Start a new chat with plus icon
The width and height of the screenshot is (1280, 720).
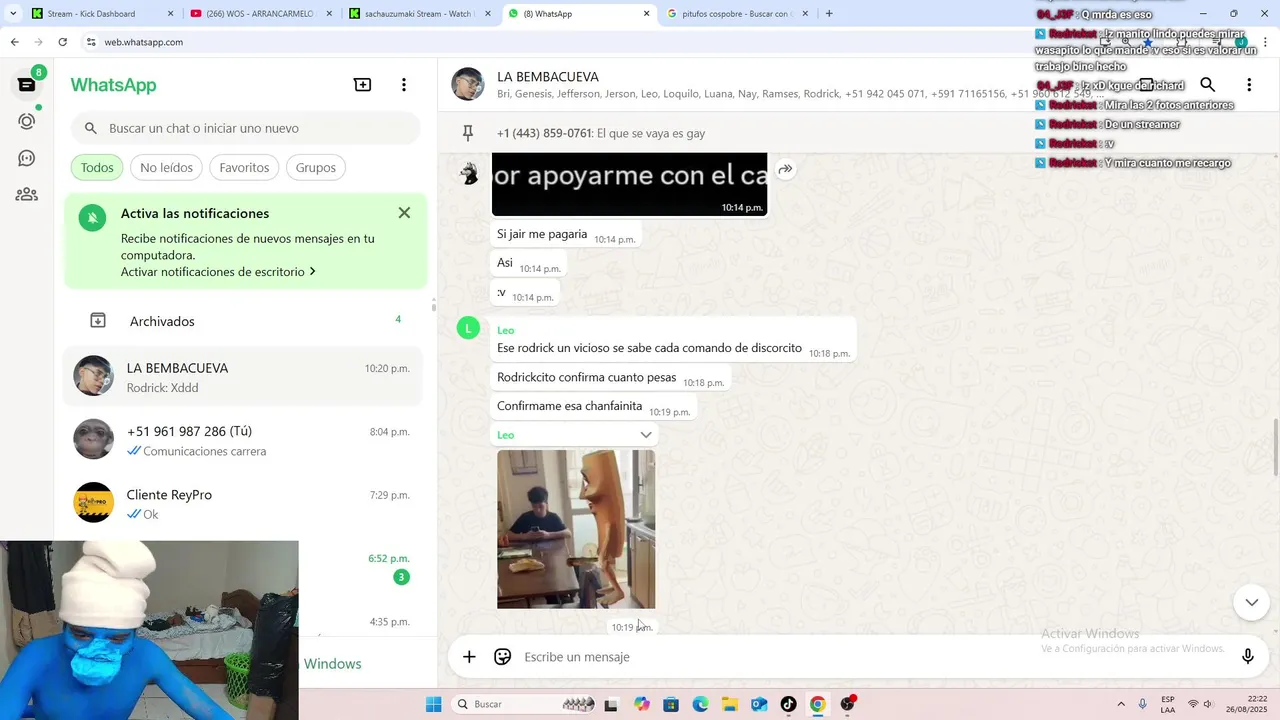click(x=363, y=85)
